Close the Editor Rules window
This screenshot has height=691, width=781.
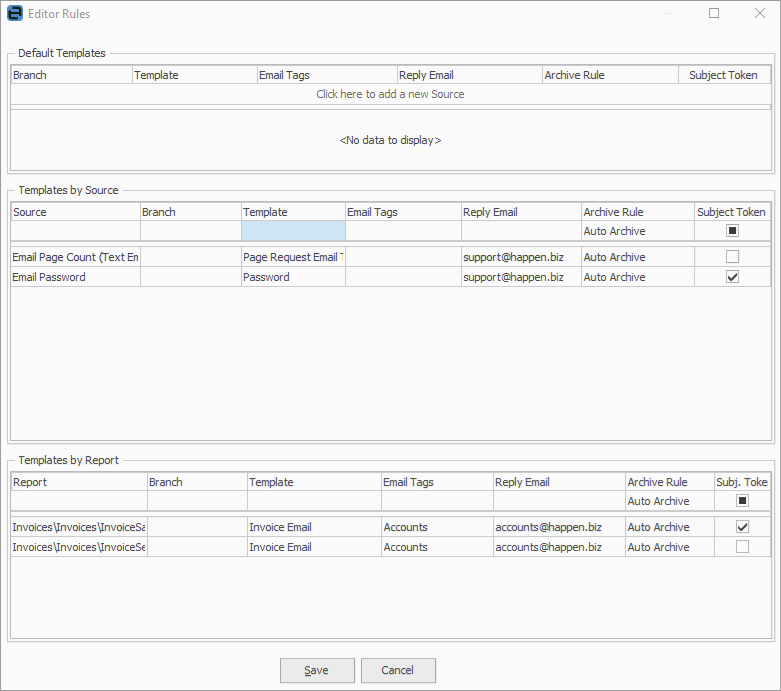(x=759, y=14)
